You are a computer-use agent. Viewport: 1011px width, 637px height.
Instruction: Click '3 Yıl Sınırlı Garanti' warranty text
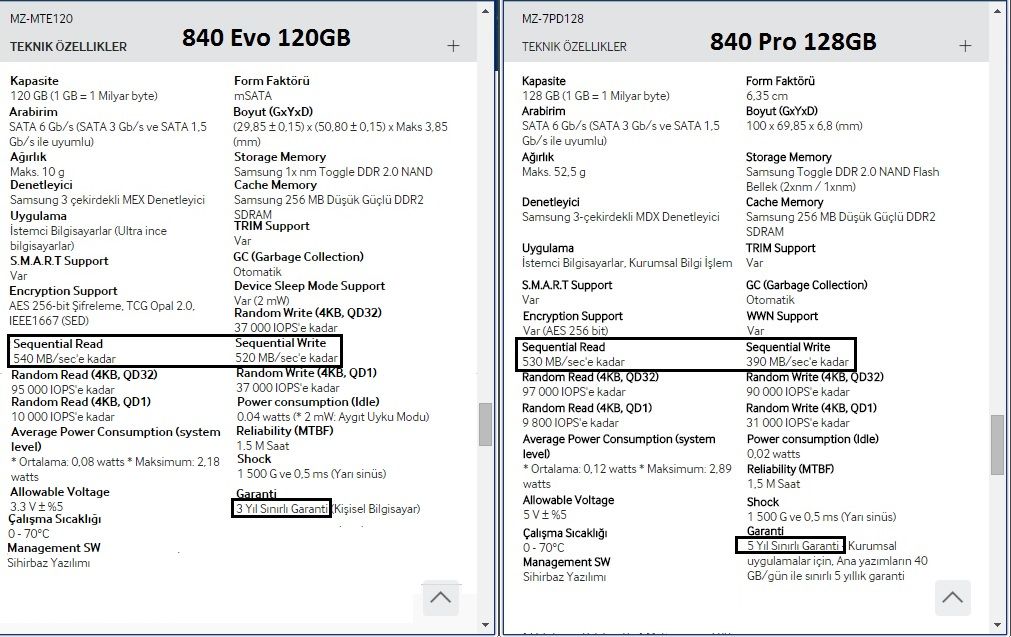click(281, 509)
